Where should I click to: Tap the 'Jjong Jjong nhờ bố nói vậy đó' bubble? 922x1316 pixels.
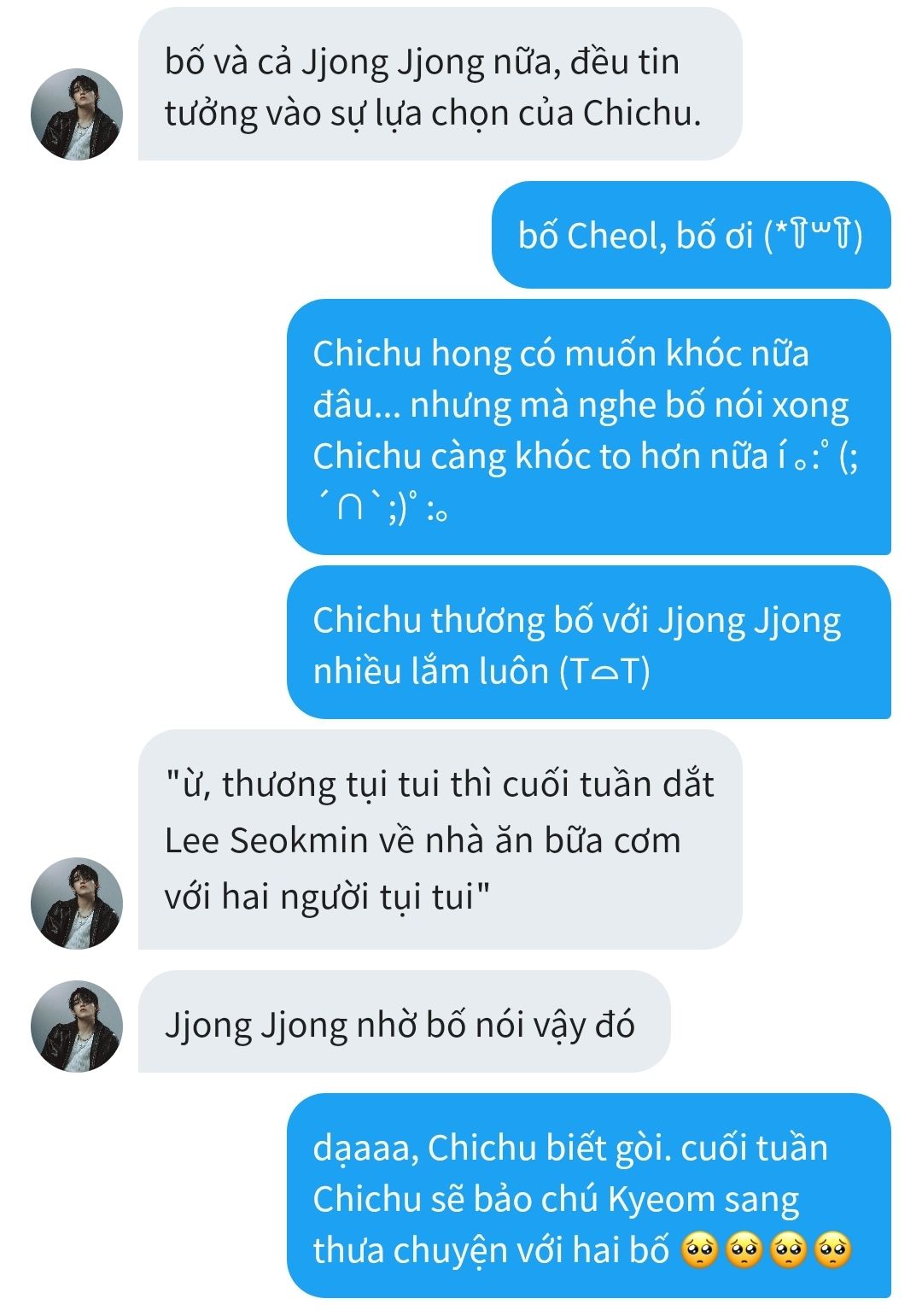[x=404, y=1021]
